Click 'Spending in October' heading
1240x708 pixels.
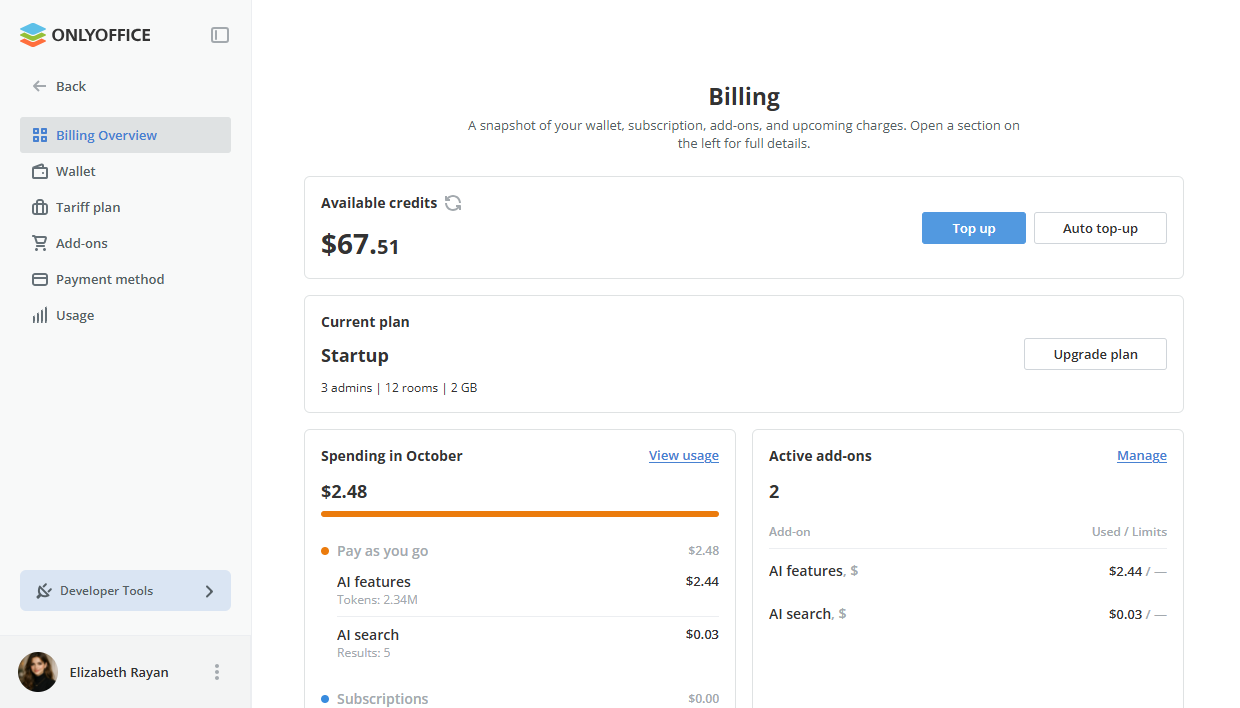click(x=392, y=456)
